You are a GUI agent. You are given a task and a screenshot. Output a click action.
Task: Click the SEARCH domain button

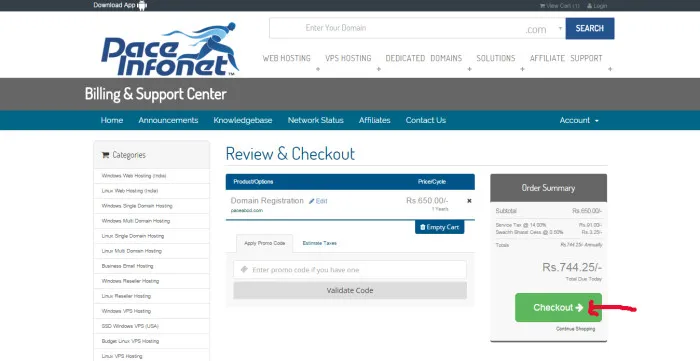590,28
